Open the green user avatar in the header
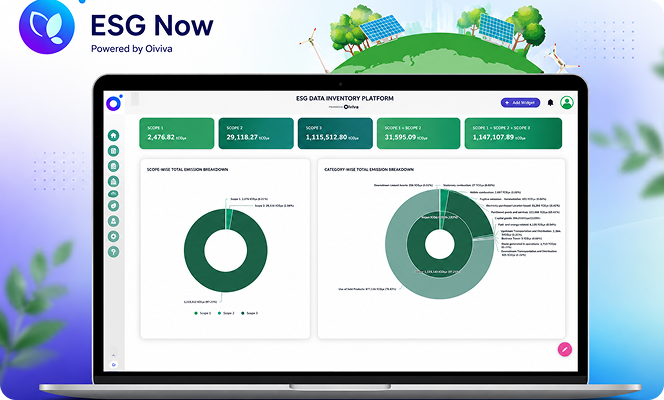Screen dimensions: 664x400 tap(567, 102)
